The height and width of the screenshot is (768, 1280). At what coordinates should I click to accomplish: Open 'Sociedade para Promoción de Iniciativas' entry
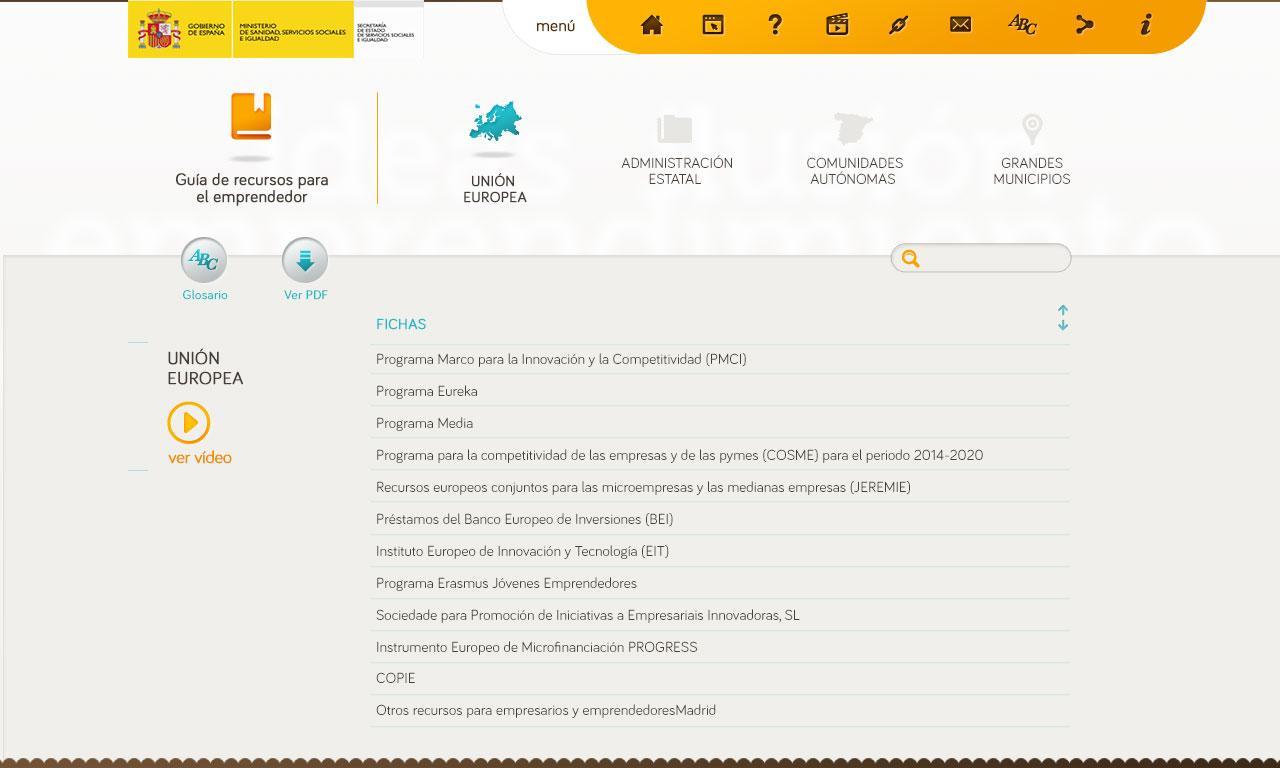click(588, 615)
